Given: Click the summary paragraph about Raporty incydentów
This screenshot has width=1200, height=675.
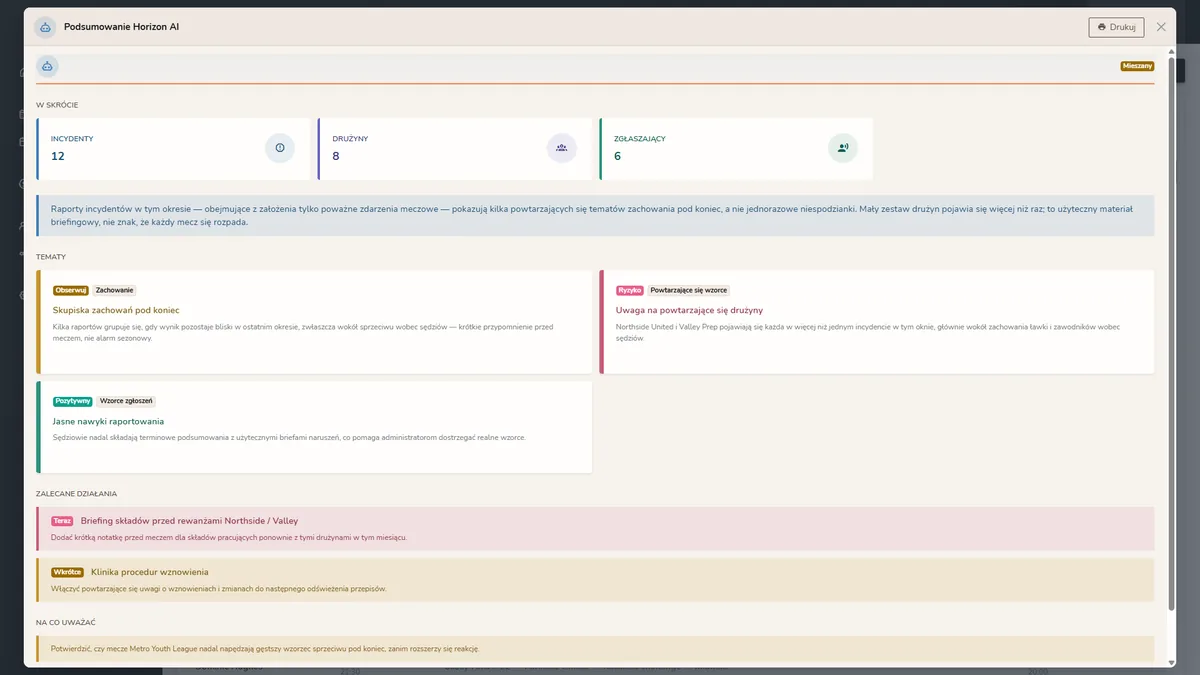Looking at the screenshot, I should click(x=595, y=215).
